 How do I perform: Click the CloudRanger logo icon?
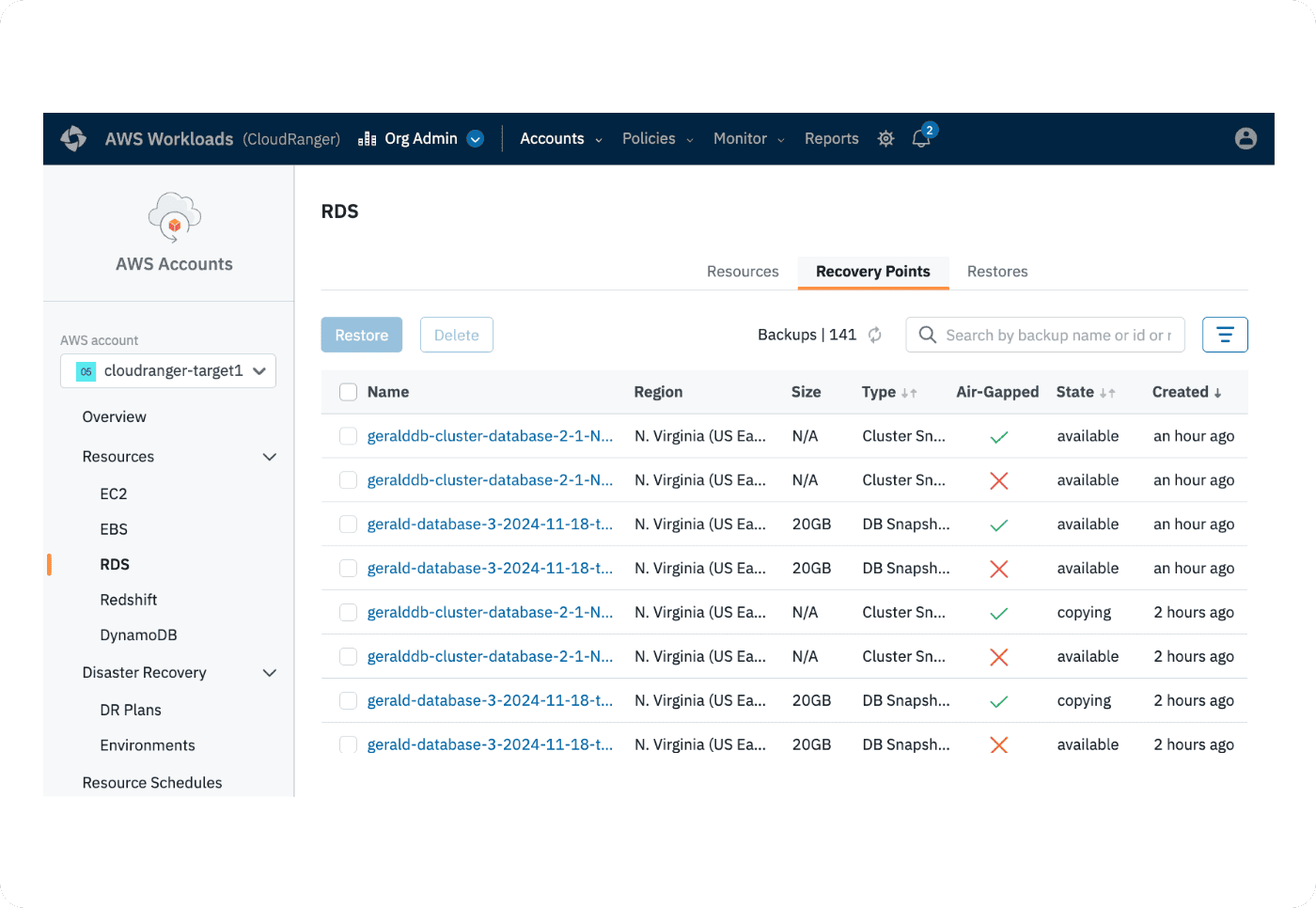click(x=73, y=139)
